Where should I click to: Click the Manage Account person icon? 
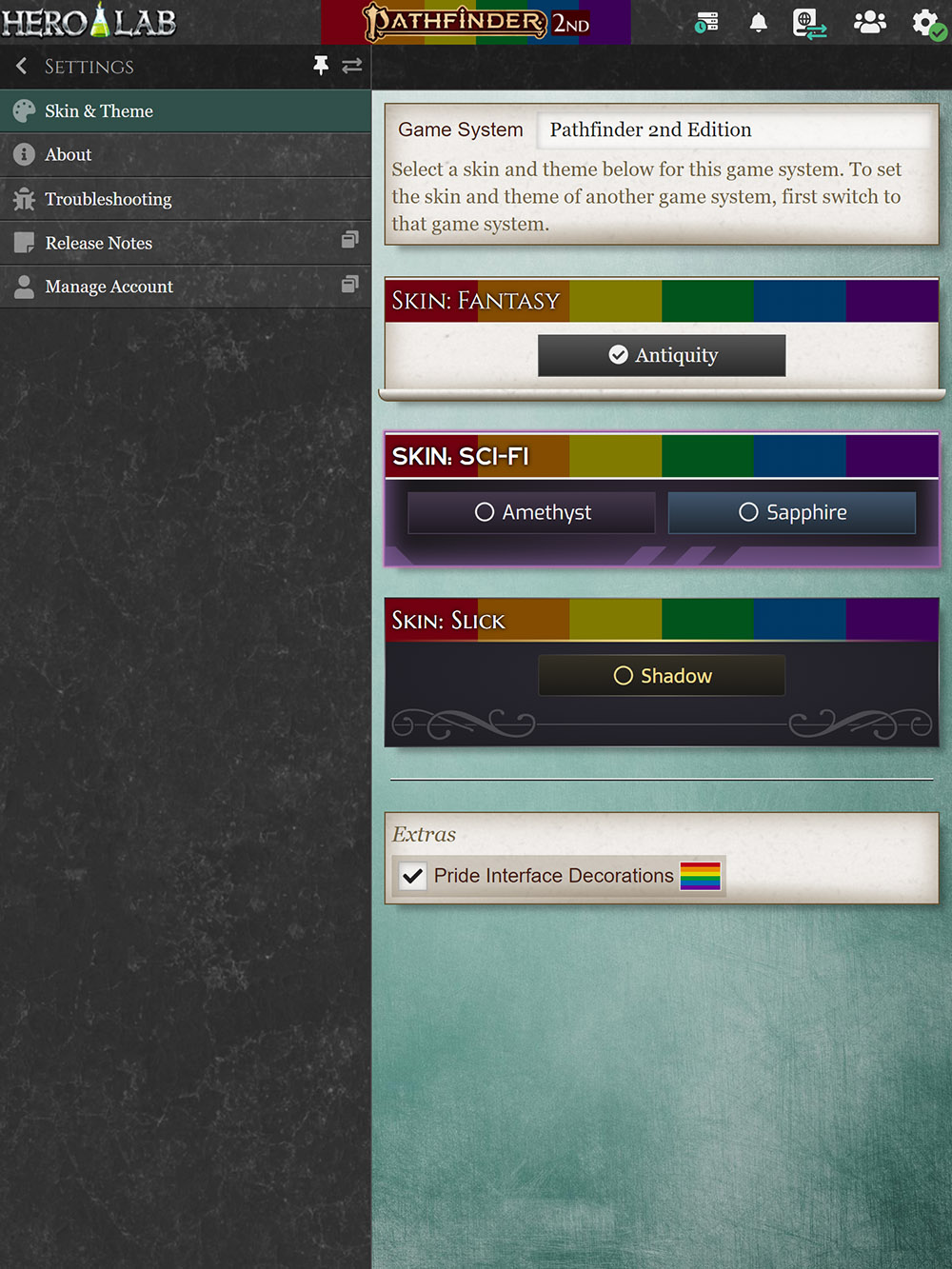[x=24, y=287]
